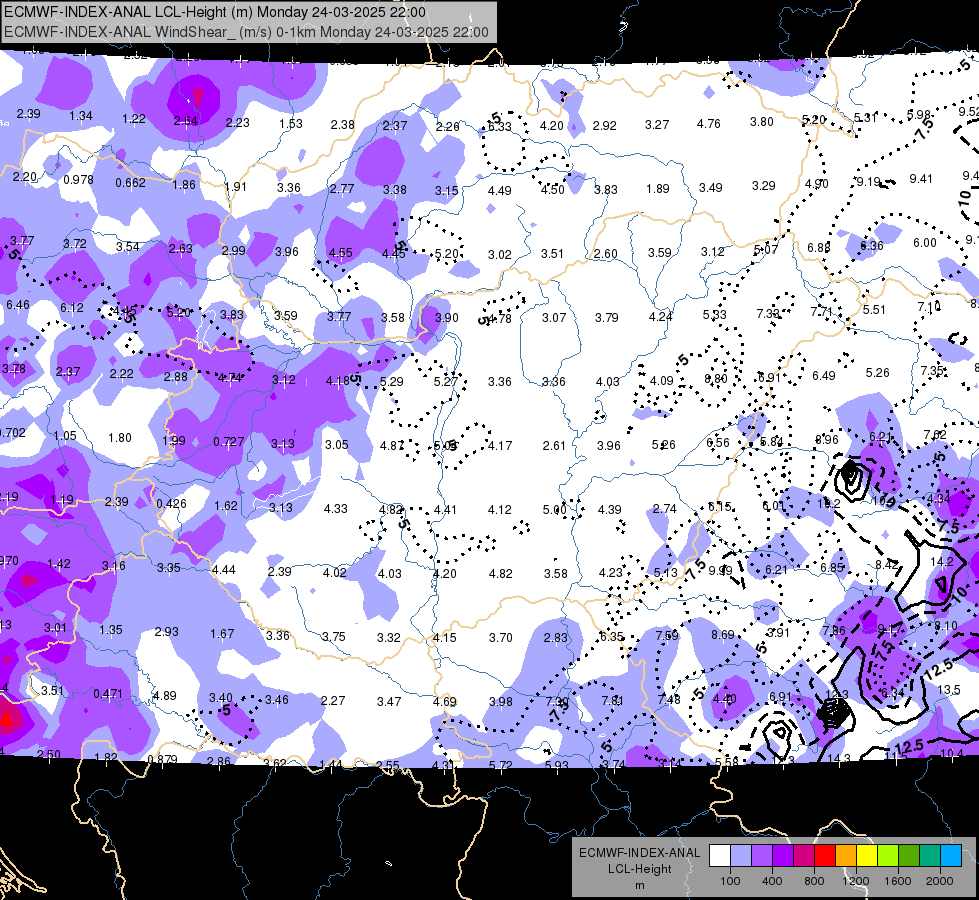Click the grid value 0.879
Image resolution: width=979 pixels, height=900 pixels.
point(162,759)
